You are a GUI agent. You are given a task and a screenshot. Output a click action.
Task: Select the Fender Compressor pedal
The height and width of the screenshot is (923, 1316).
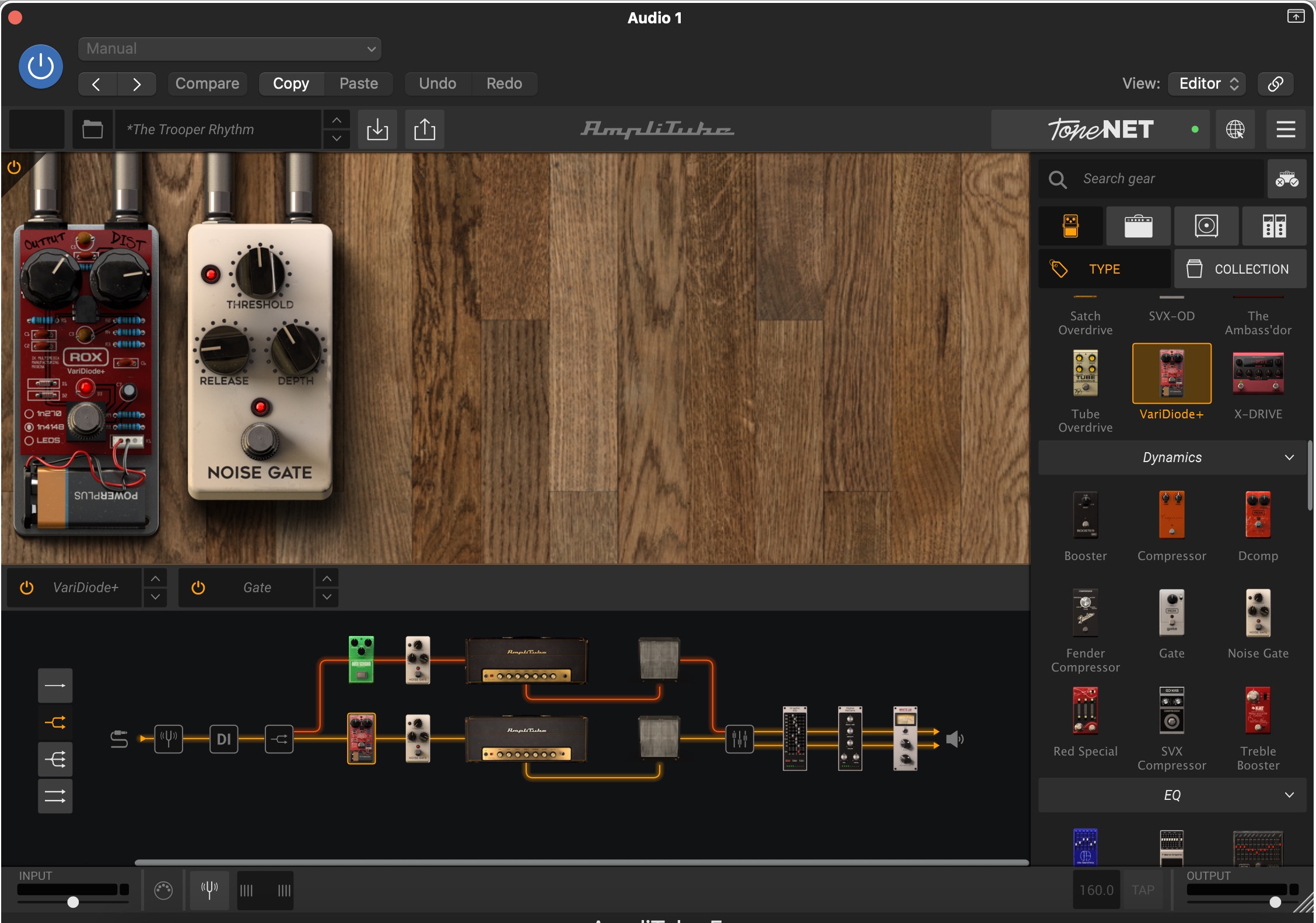point(1085,613)
